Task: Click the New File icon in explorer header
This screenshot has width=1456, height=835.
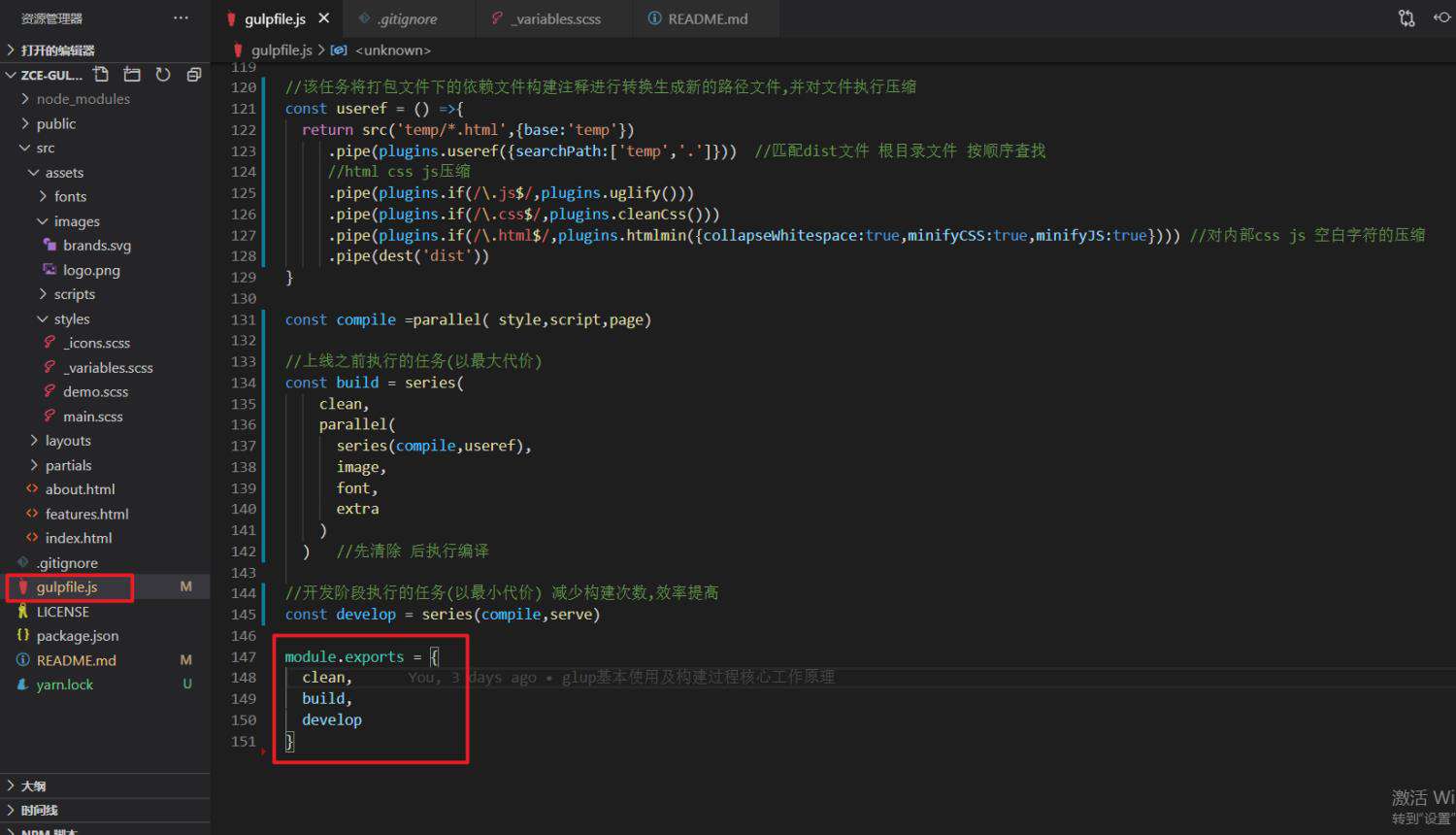Action: pos(101,75)
